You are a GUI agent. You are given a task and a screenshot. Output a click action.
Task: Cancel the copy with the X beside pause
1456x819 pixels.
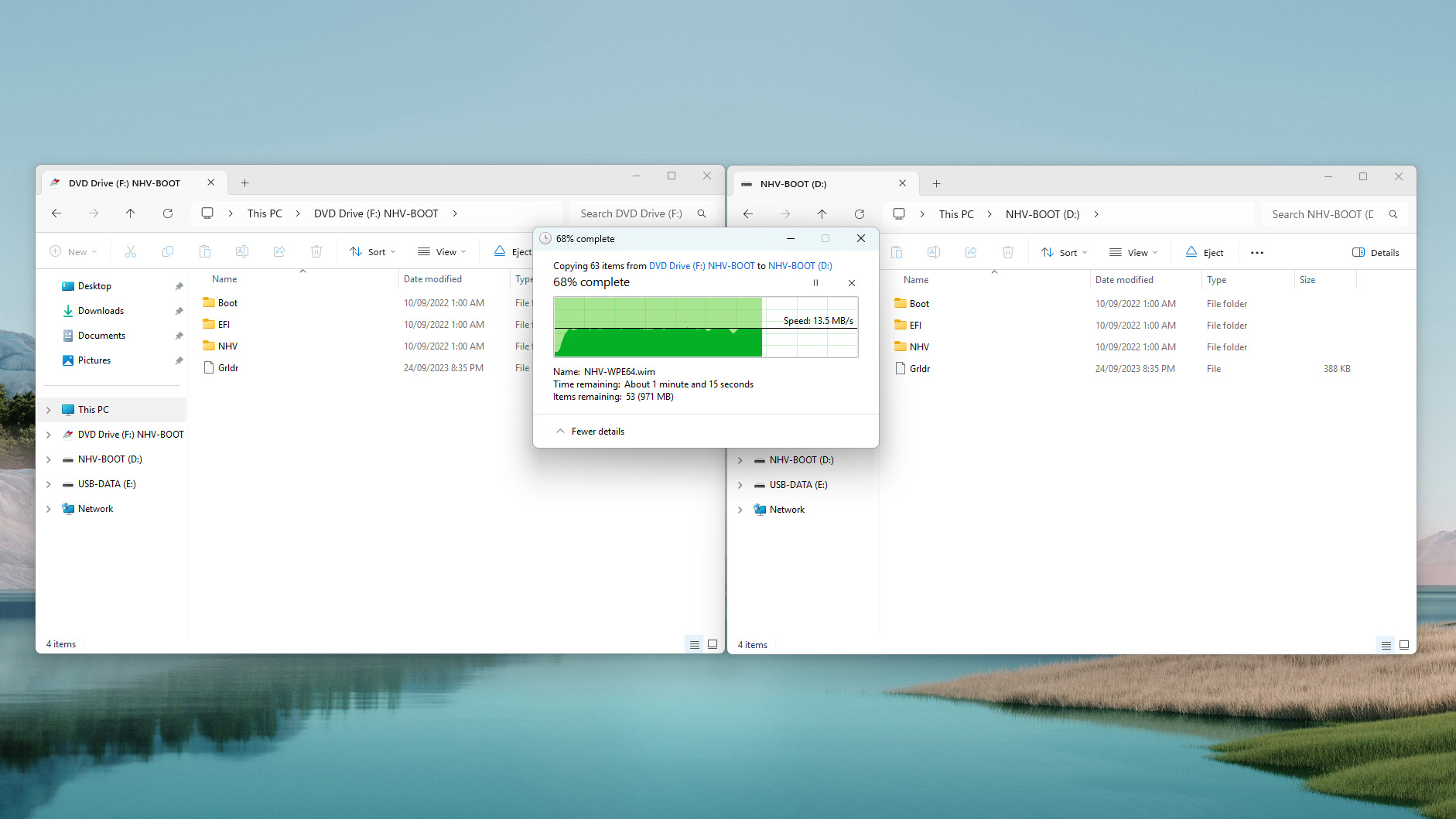(852, 283)
